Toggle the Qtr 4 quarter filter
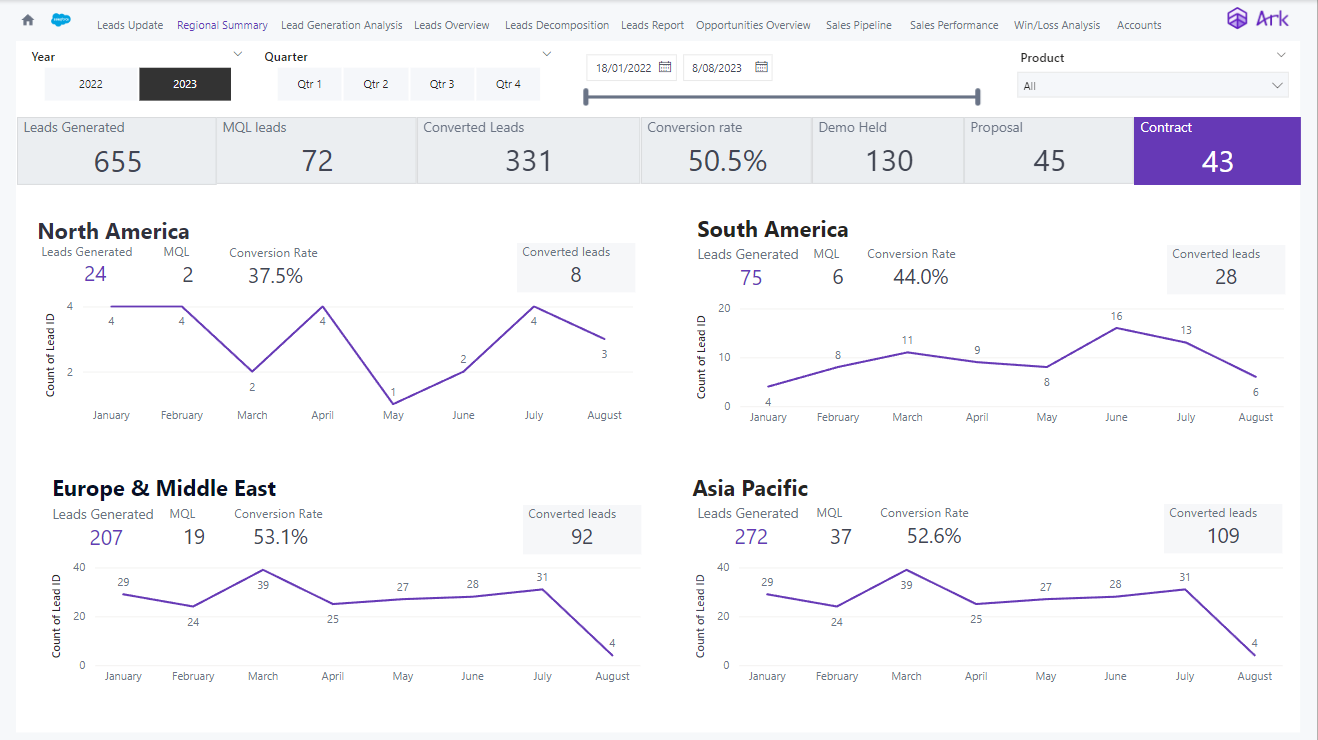1318x740 pixels. pyautogui.click(x=508, y=84)
